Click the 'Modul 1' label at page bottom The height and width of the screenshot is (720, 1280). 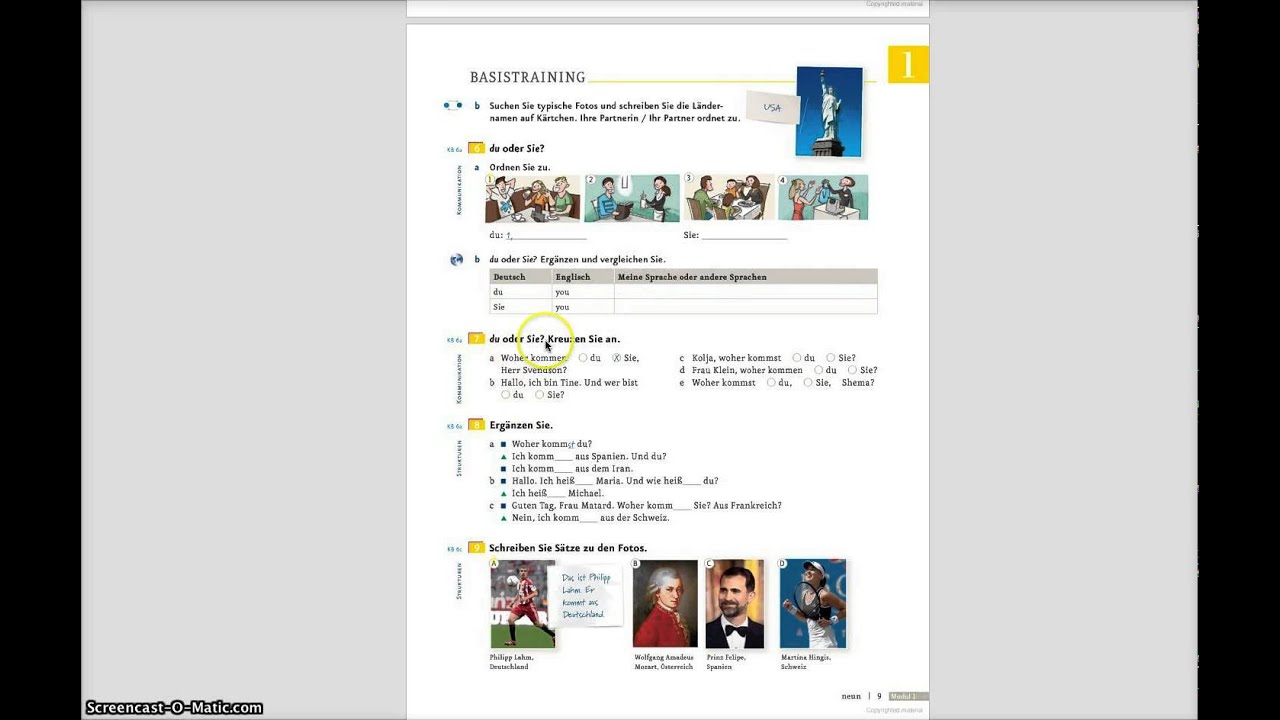908,696
